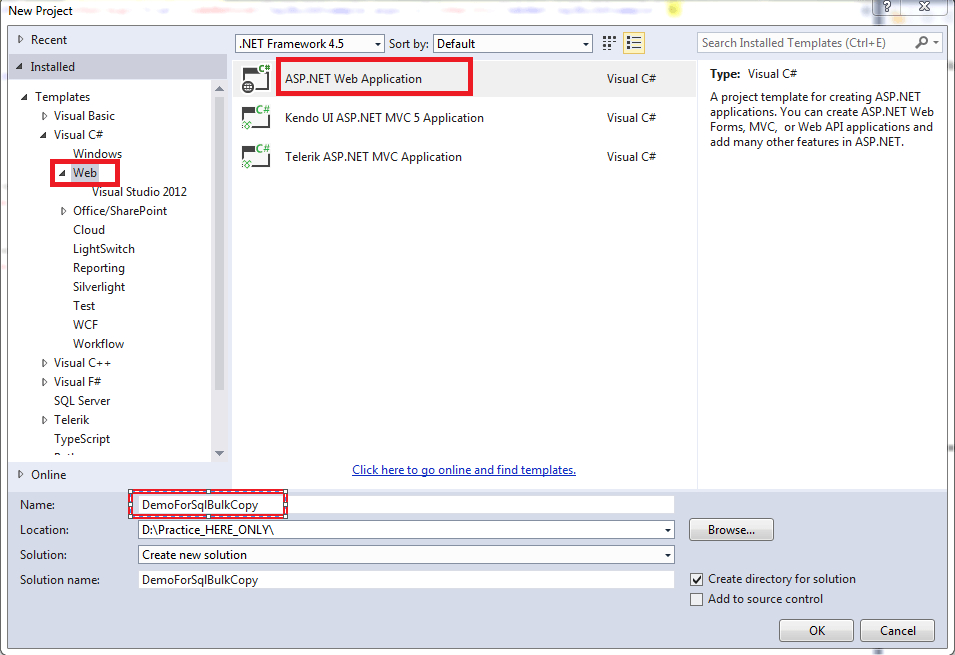
Task: Confirm with the OK button
Action: [x=816, y=631]
